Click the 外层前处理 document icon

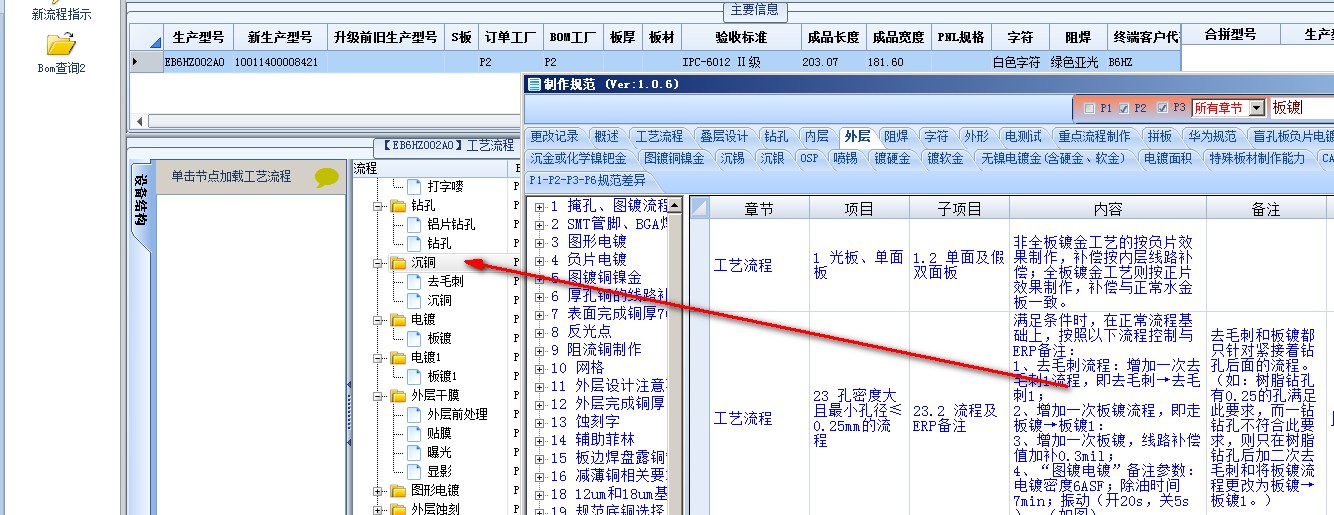tap(414, 415)
